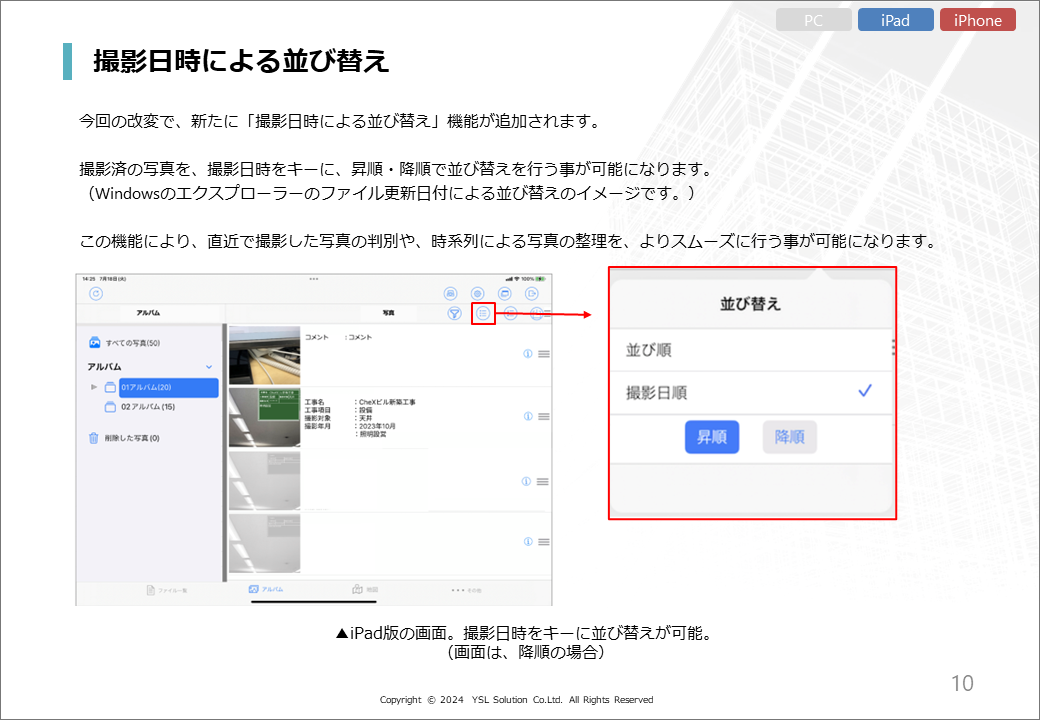
Task: Collapse the アルバム section chevron
Action: click(x=209, y=367)
